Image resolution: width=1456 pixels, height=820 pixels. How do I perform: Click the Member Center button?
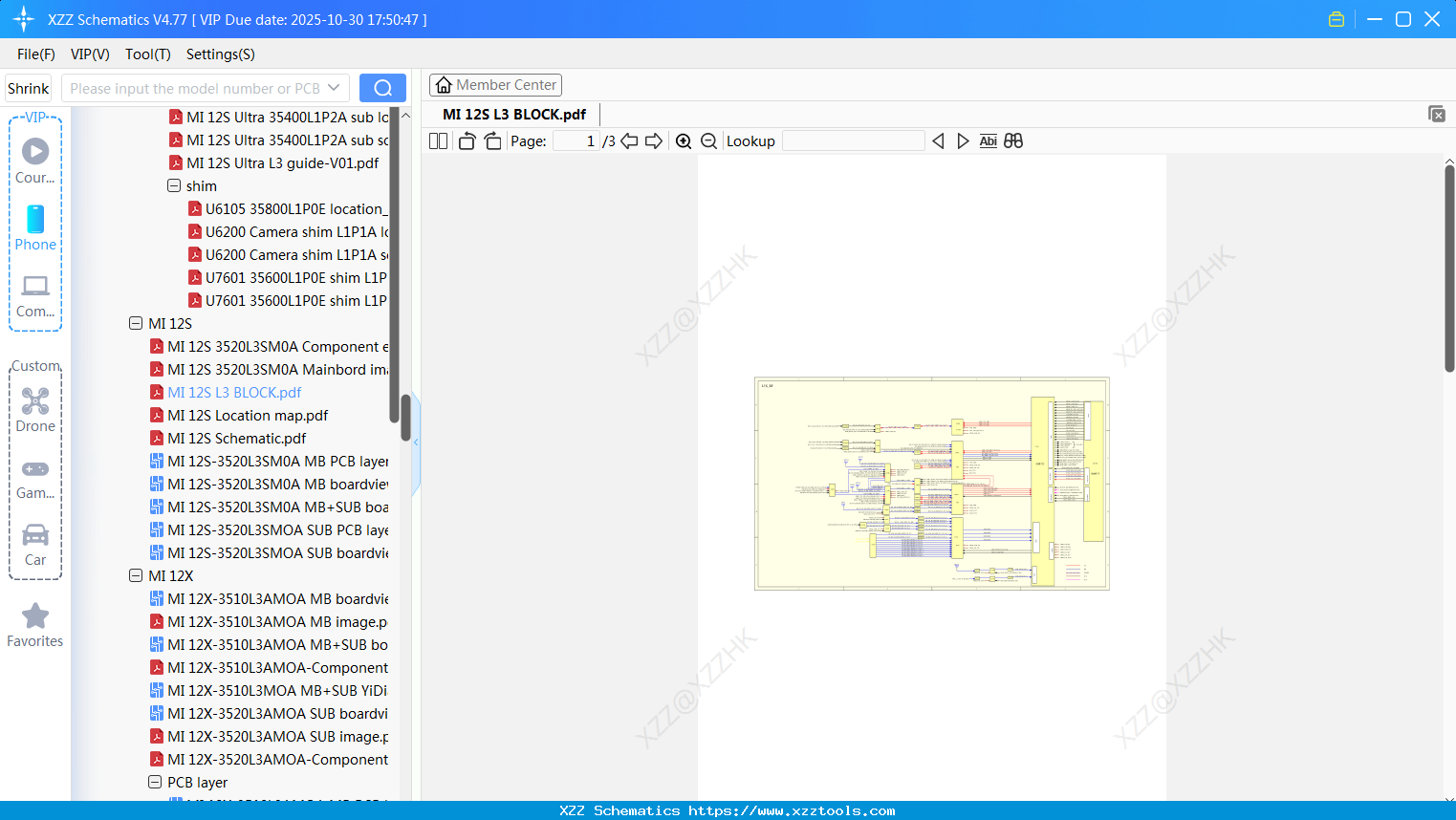pos(495,85)
